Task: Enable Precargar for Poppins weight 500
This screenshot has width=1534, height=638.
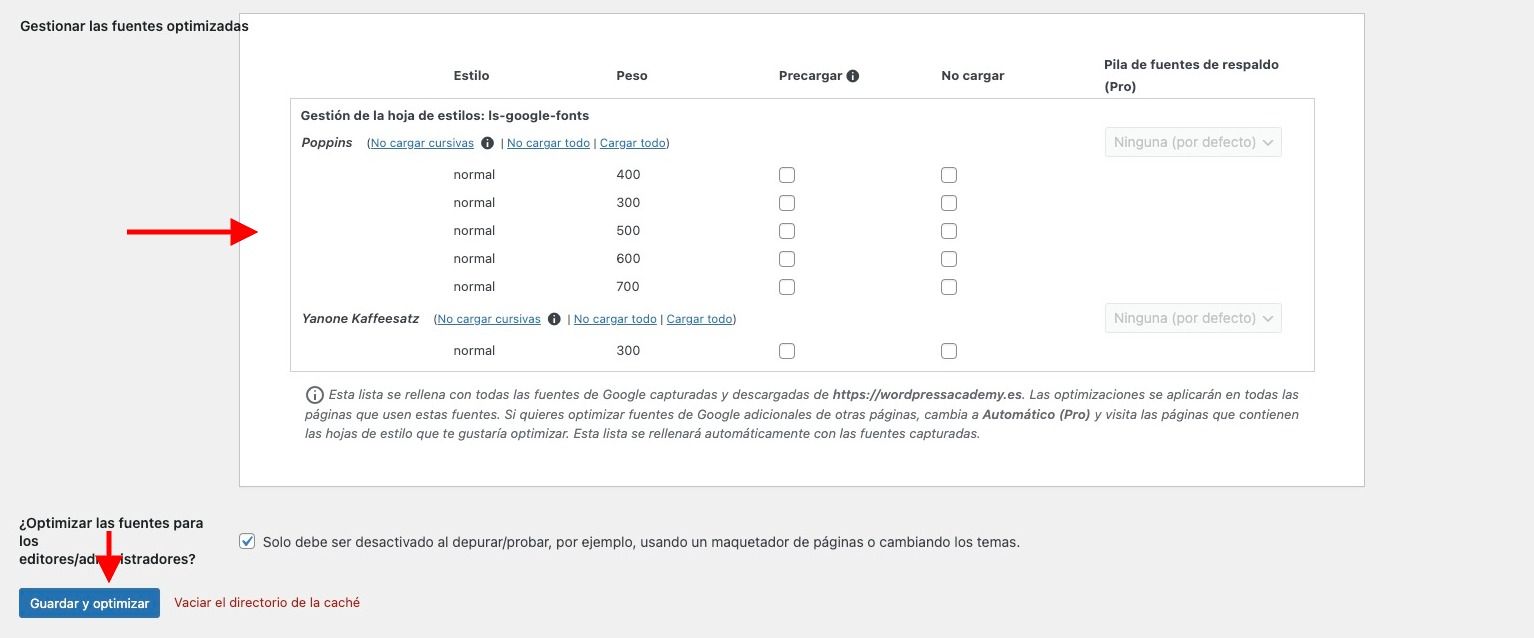Action: tap(787, 231)
